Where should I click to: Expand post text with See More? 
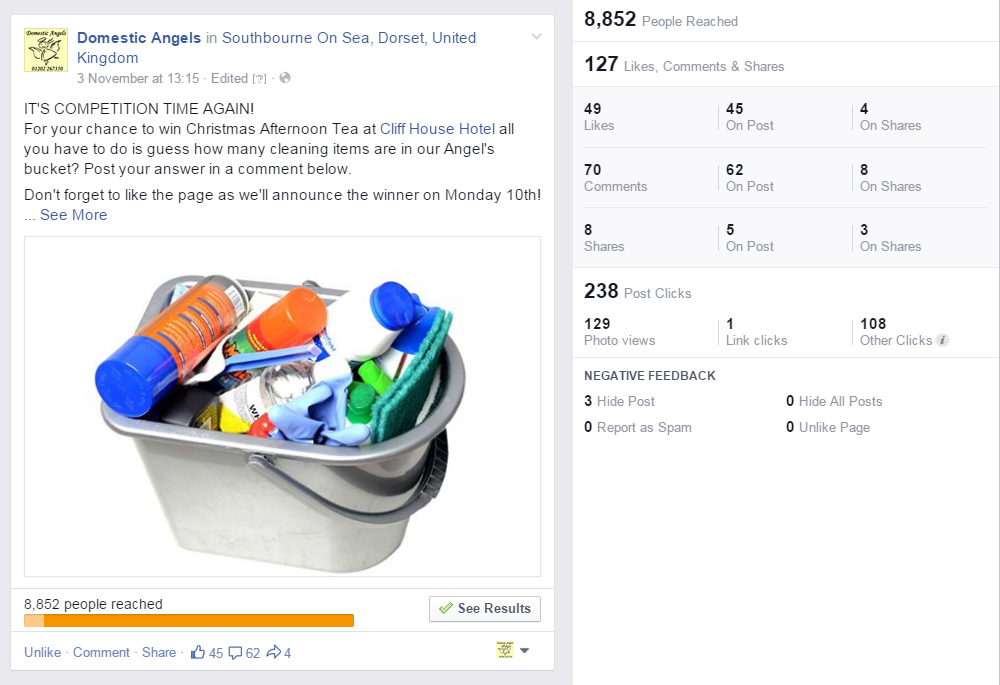pos(73,215)
